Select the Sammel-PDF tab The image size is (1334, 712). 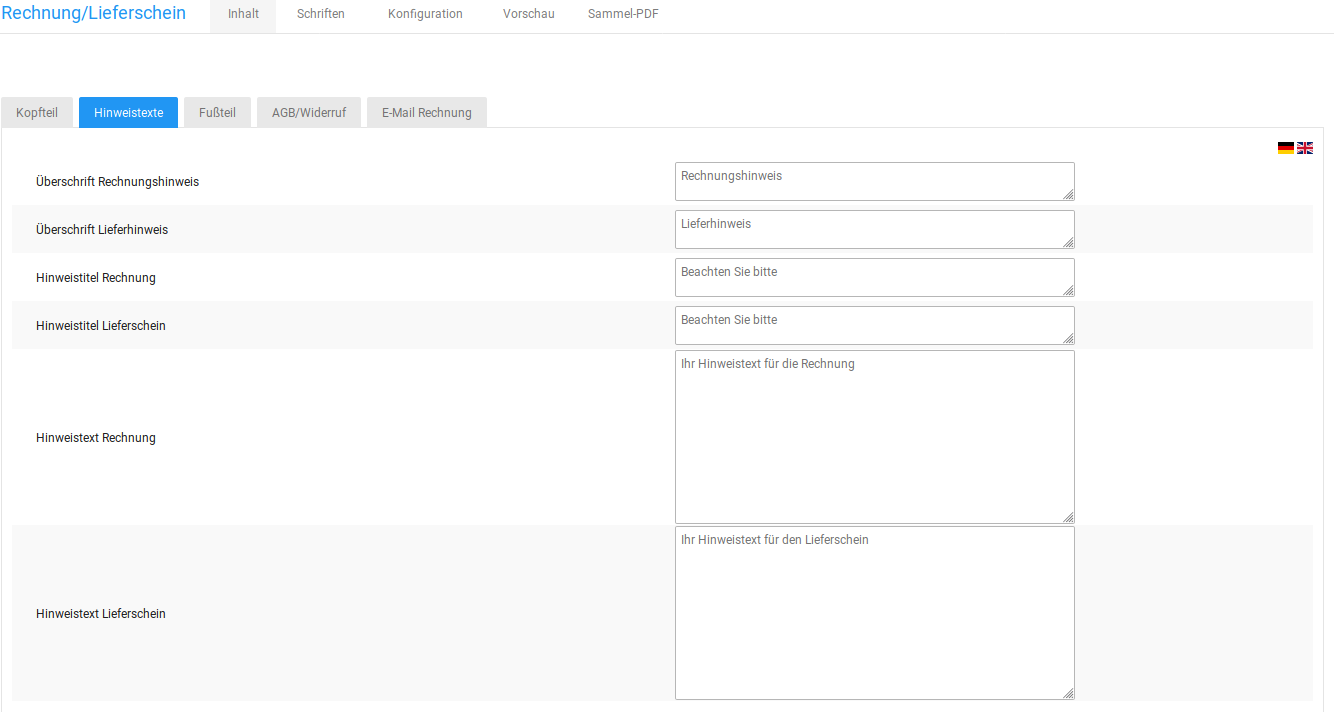[623, 14]
